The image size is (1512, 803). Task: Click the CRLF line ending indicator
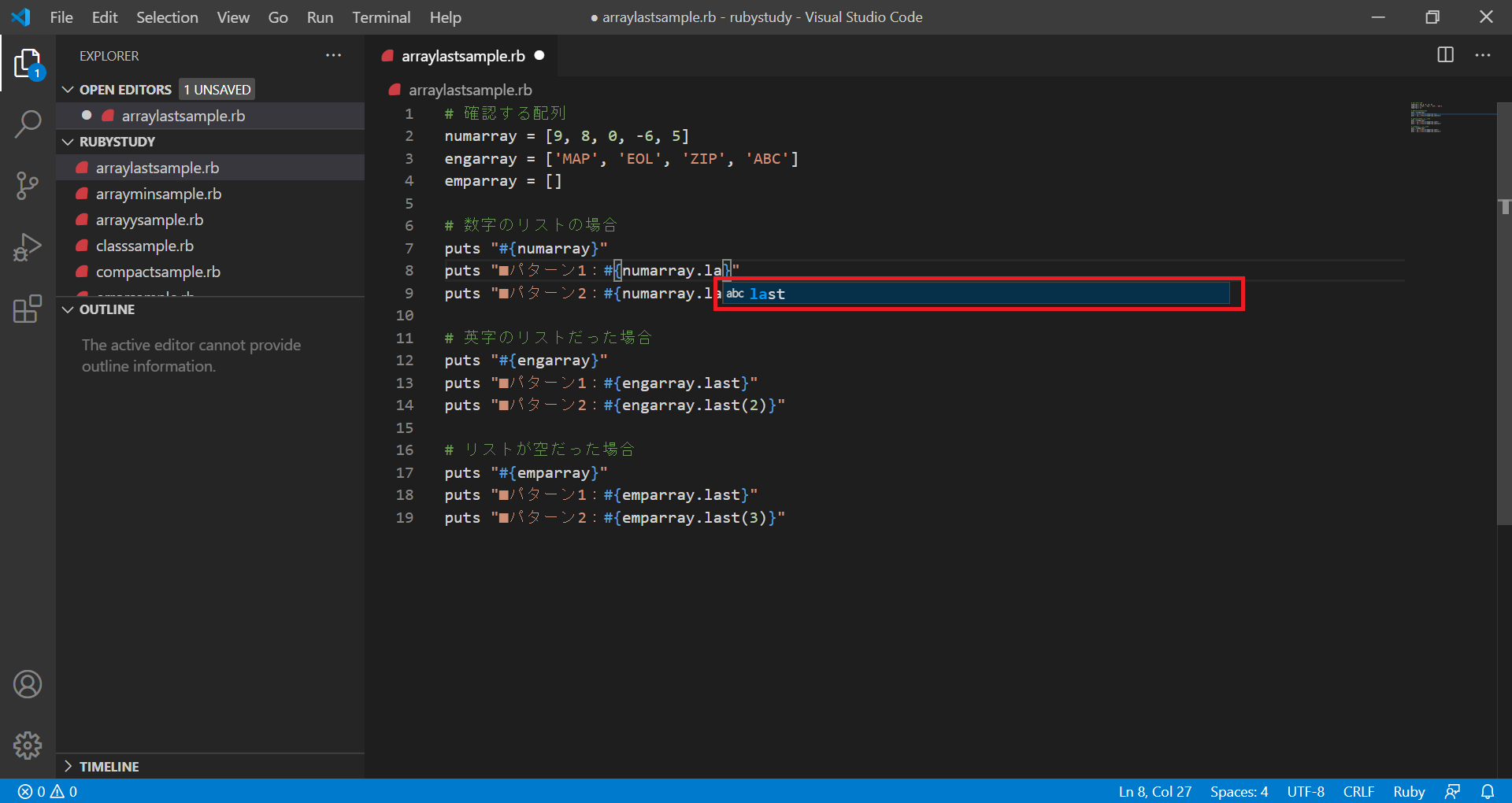[1358, 791]
